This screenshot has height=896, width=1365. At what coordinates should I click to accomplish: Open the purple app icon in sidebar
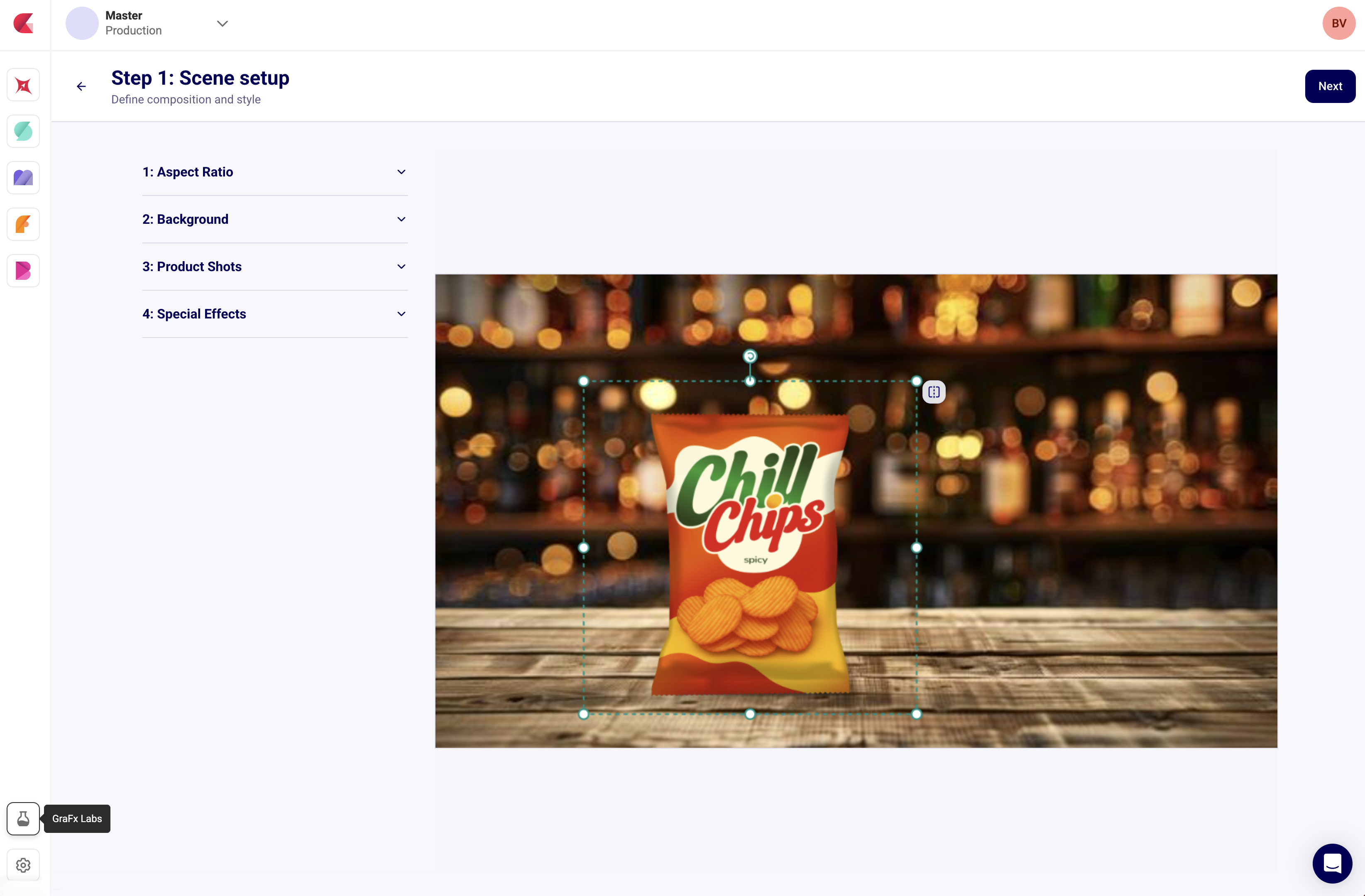click(x=23, y=178)
